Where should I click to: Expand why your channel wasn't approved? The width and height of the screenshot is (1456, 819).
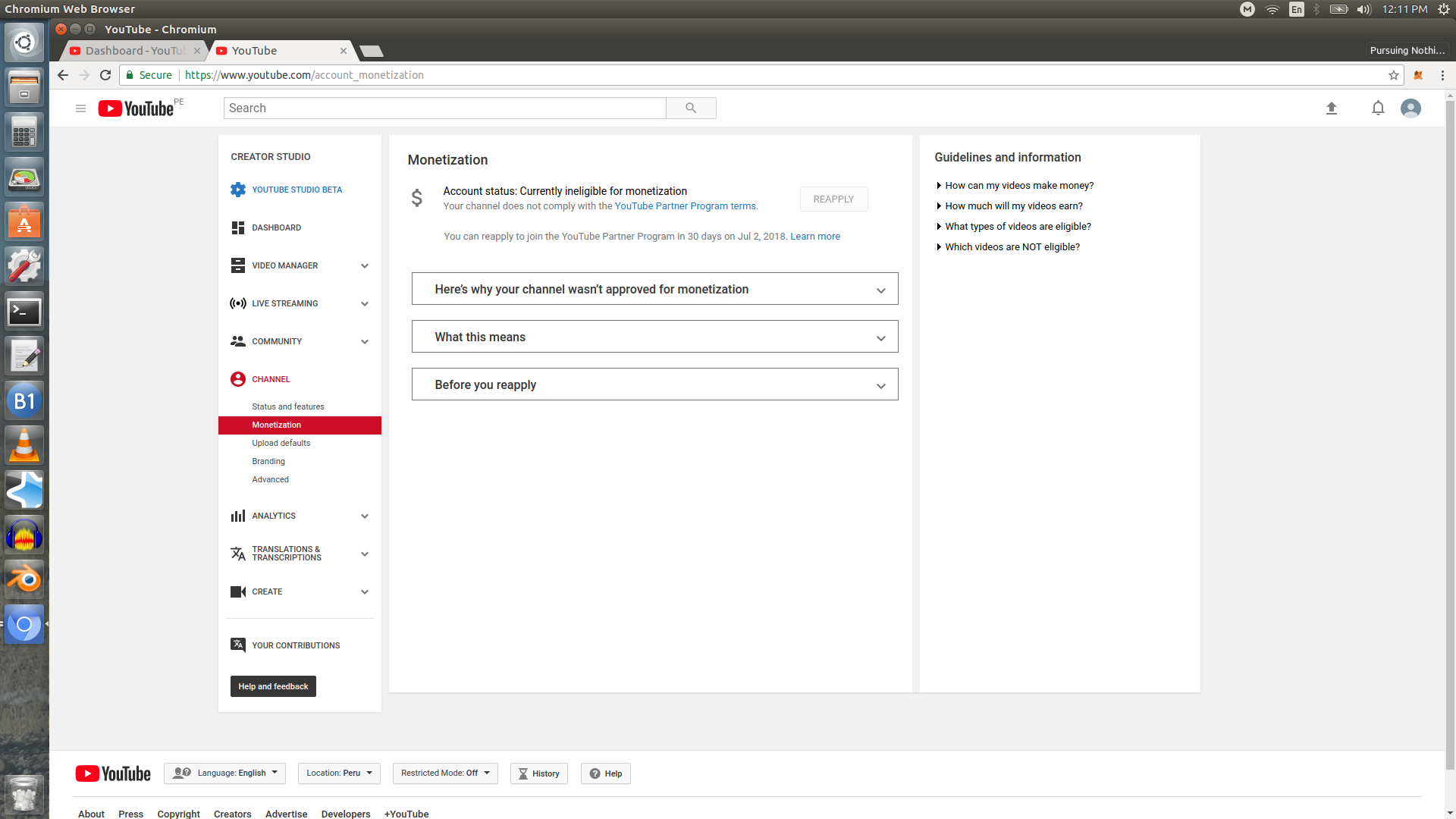coord(654,289)
